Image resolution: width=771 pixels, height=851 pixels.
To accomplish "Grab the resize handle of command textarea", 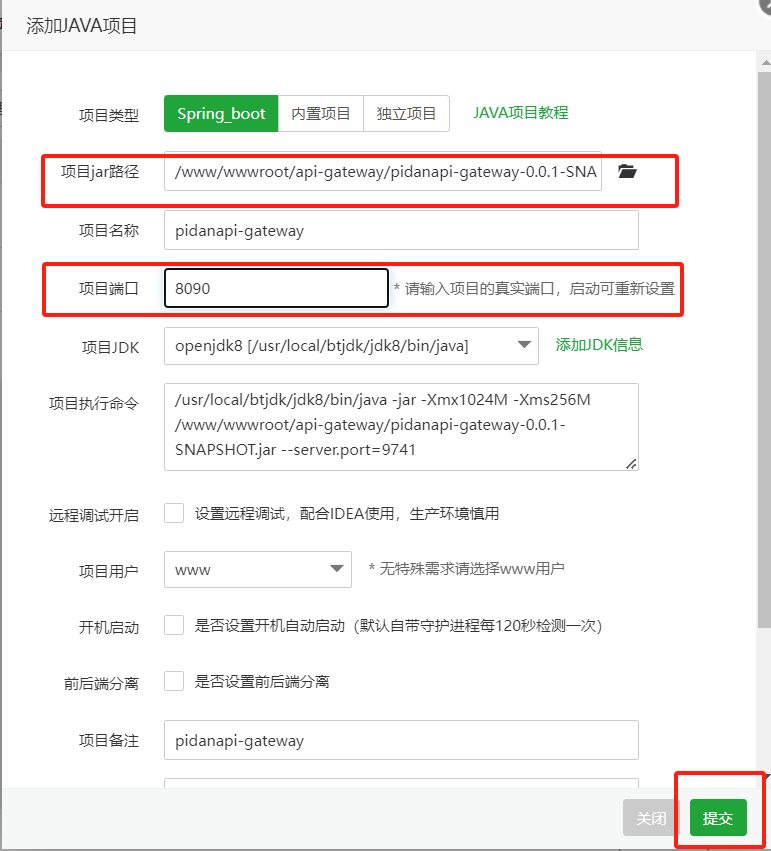I will [x=631, y=463].
